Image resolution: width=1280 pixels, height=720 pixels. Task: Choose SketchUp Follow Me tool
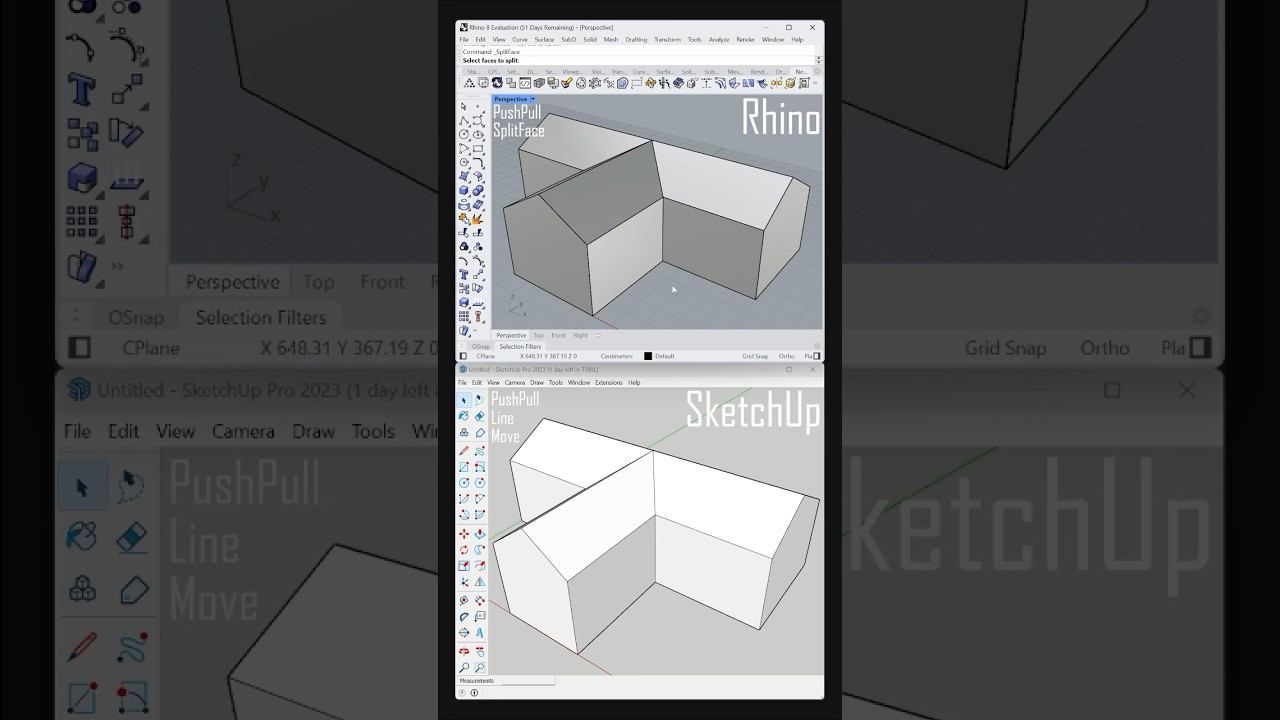[x=480, y=550]
